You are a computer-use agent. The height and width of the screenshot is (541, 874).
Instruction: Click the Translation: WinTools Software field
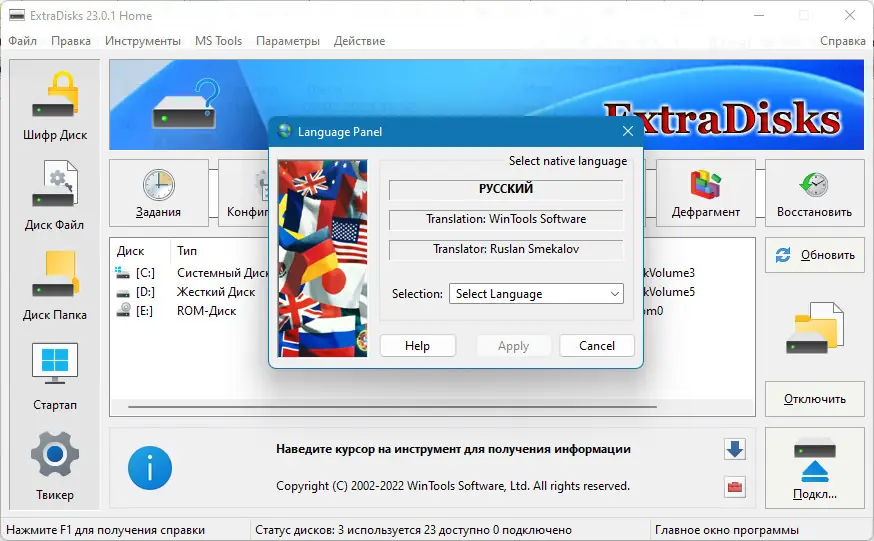(x=506, y=219)
